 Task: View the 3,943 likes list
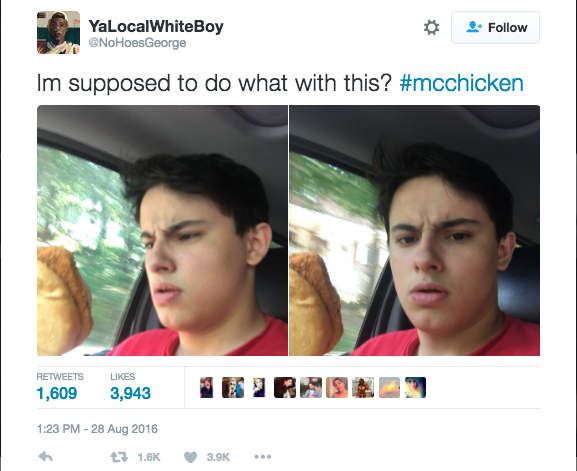point(130,387)
